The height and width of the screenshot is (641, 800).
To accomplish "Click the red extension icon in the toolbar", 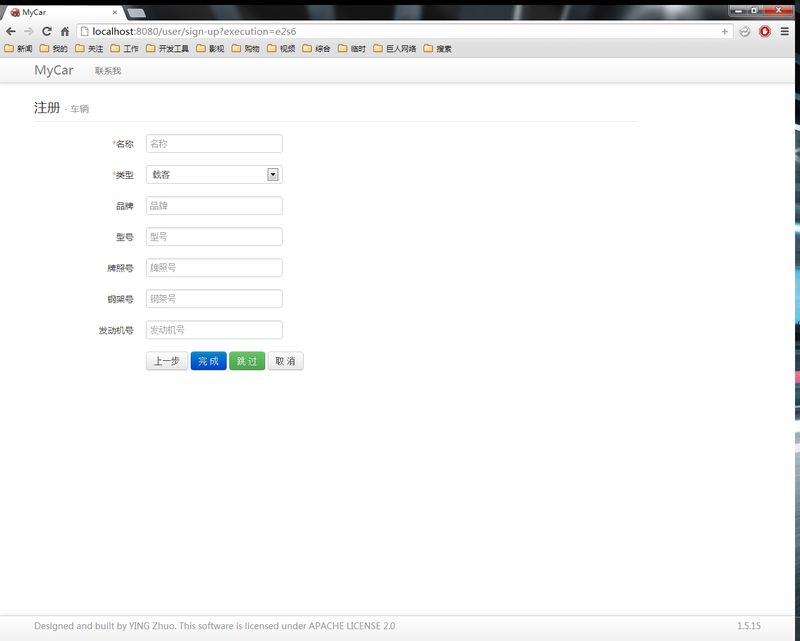I will point(765,32).
